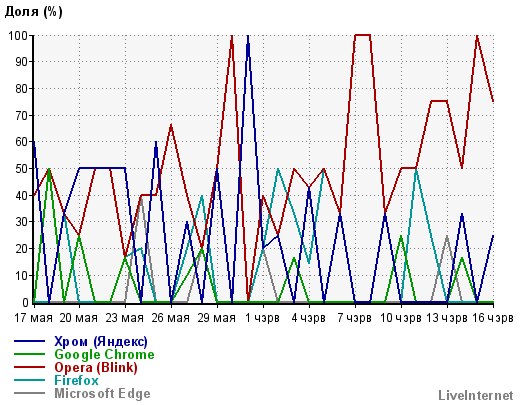Viewport: 520px width, 405px height.
Task: Click the red Opera legend line swatch
Action: coord(29,367)
